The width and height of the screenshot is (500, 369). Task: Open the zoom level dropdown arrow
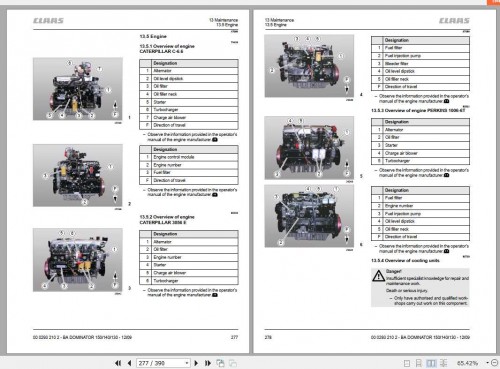[487, 363]
